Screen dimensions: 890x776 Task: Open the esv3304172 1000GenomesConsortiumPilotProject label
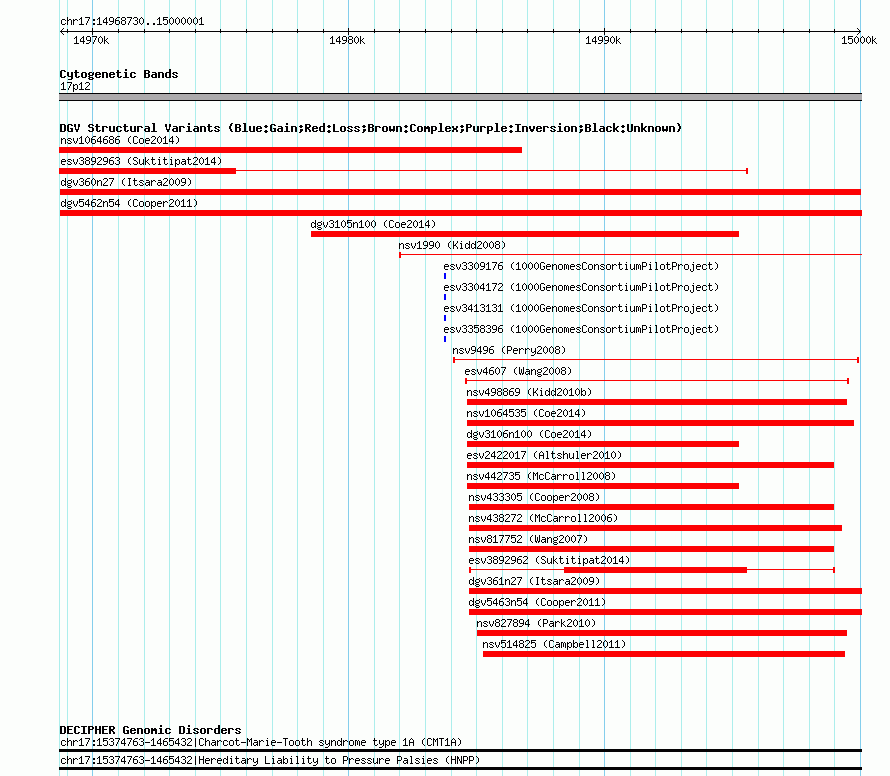pos(581,287)
